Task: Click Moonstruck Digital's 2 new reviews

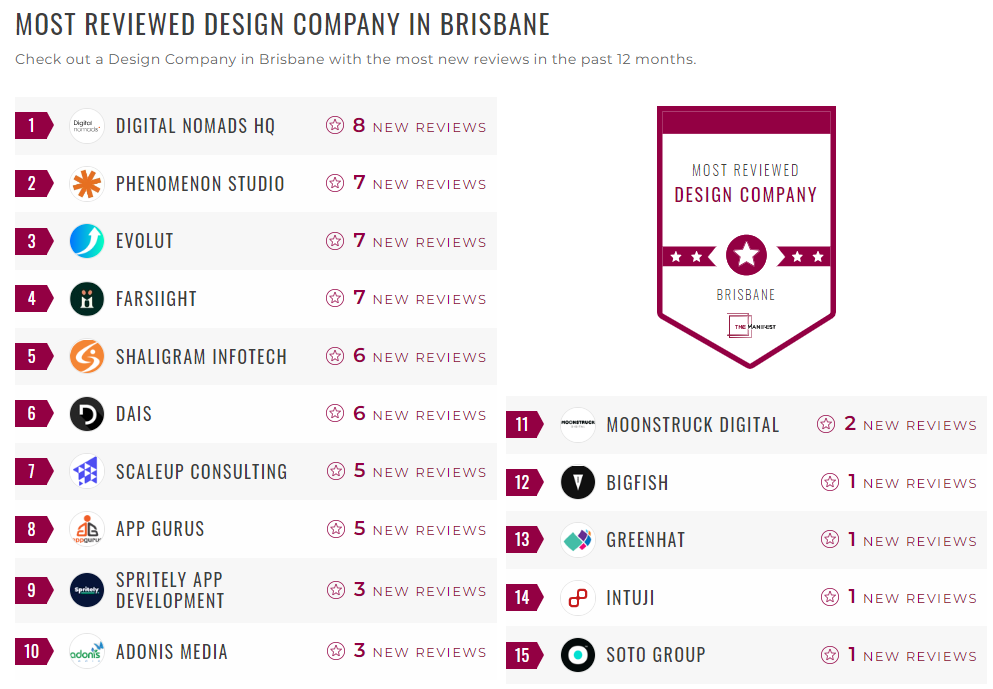Action: pyautogui.click(x=909, y=425)
